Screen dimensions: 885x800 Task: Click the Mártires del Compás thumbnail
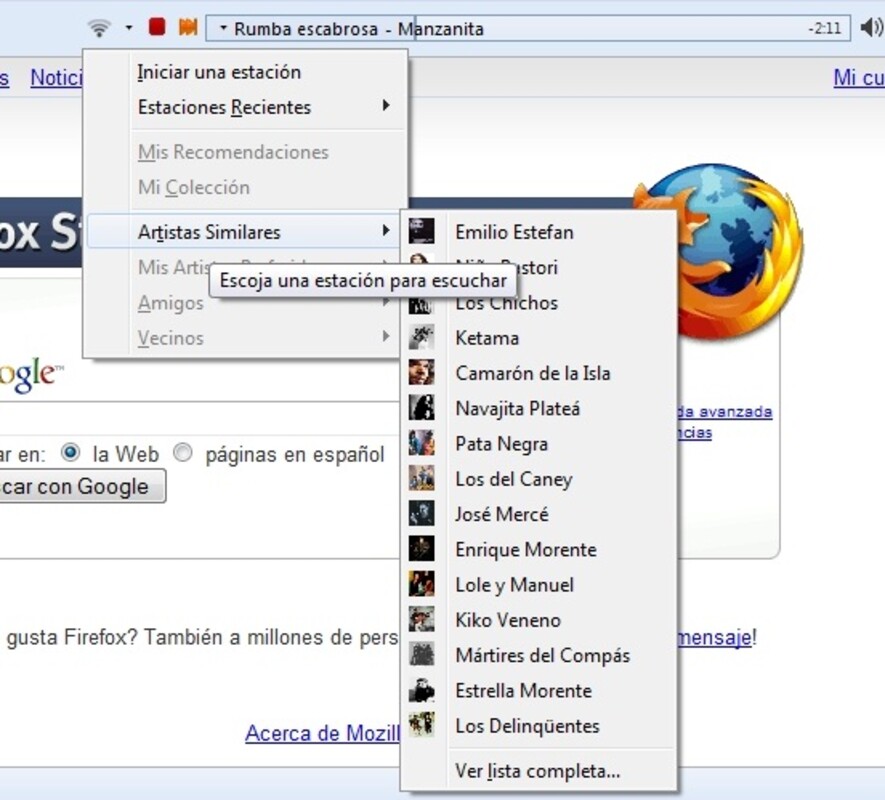pos(422,654)
